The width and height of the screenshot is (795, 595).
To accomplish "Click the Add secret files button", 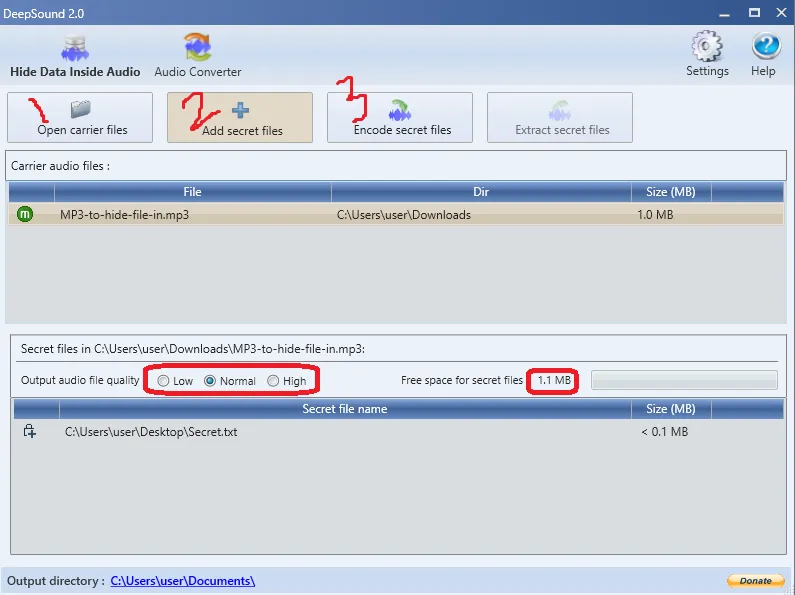I will click(240, 118).
